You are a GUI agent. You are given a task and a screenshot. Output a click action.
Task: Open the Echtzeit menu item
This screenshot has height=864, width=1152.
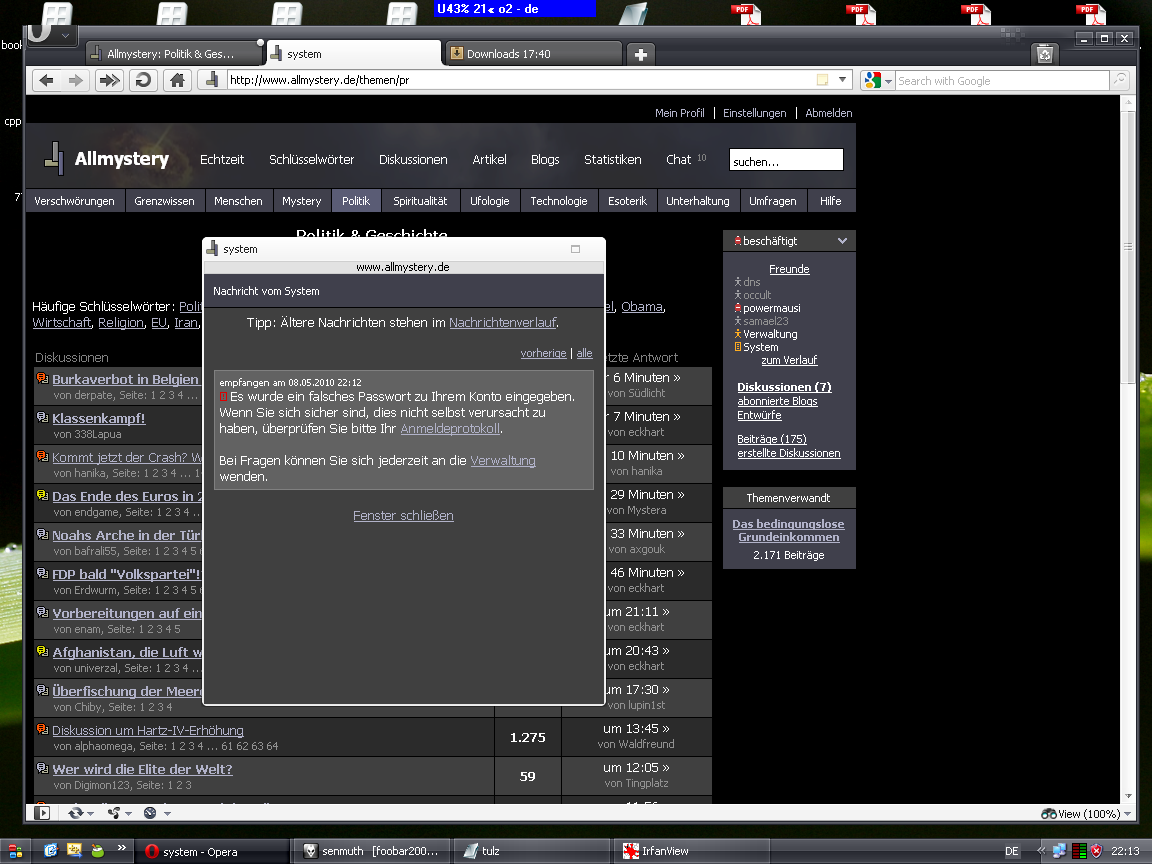click(x=222, y=159)
